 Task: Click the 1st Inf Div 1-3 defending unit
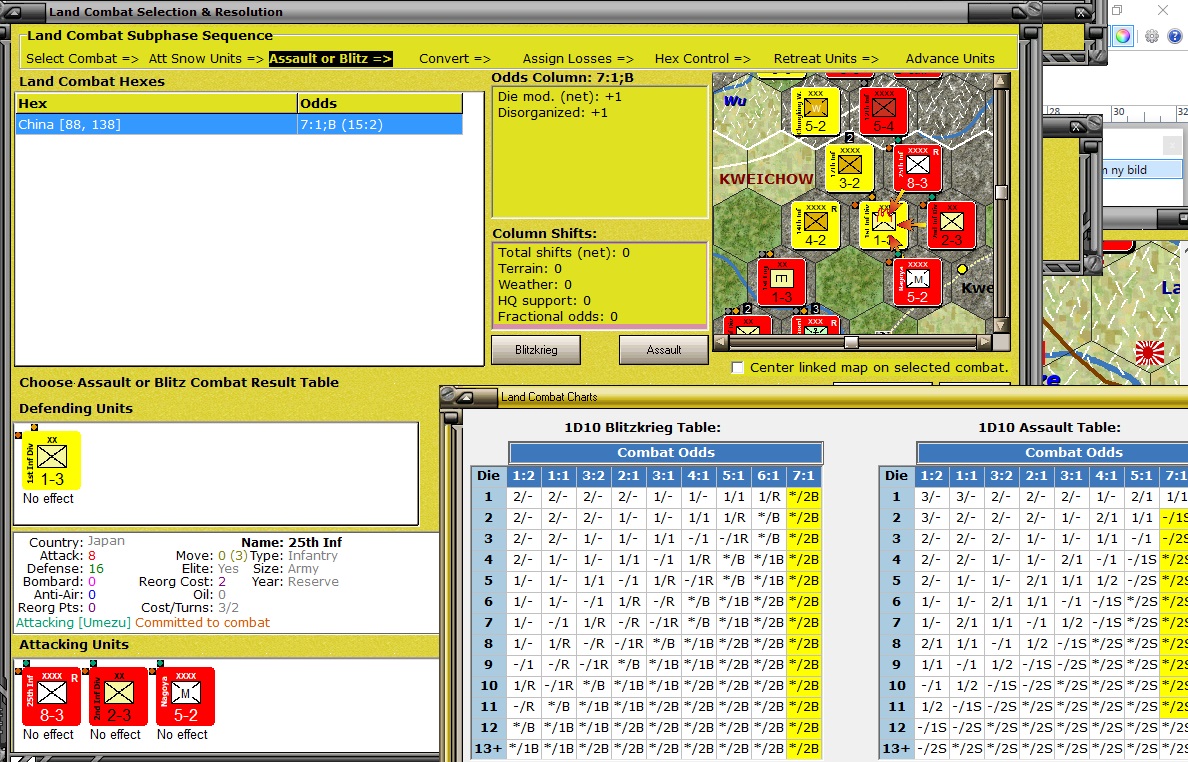52,461
